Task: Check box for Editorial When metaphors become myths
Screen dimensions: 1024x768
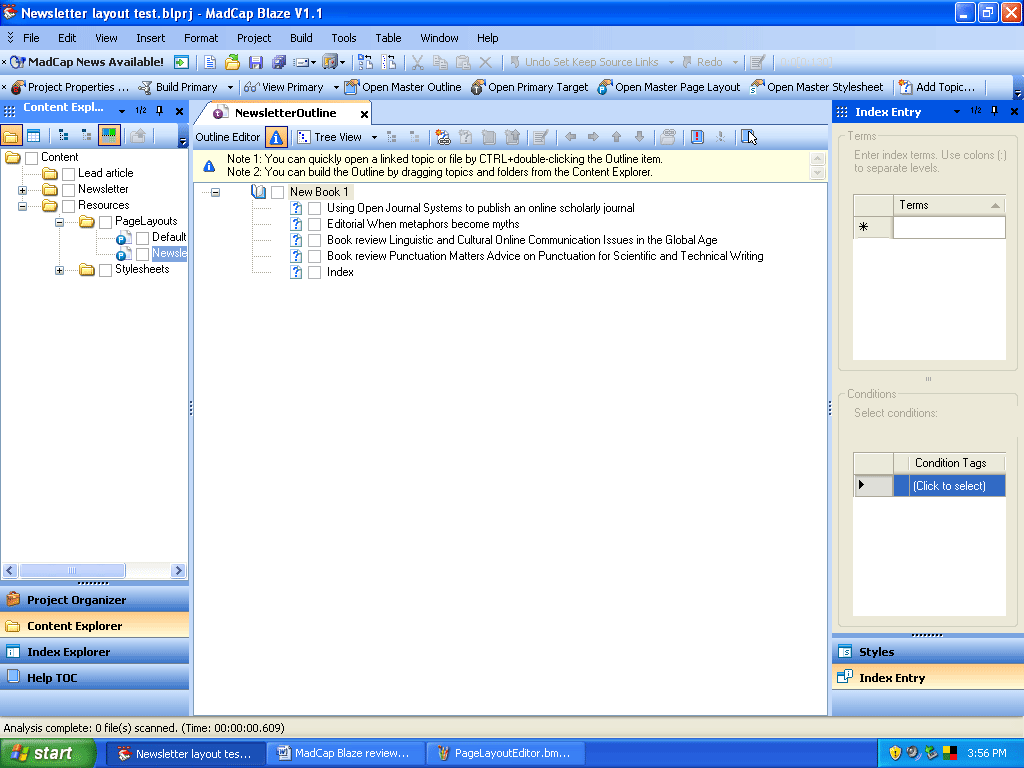Action: [x=315, y=225]
